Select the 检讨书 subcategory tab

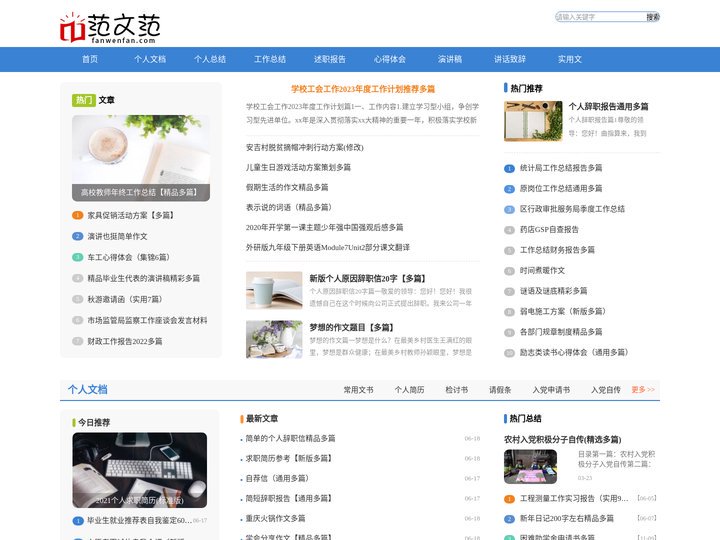click(x=456, y=390)
